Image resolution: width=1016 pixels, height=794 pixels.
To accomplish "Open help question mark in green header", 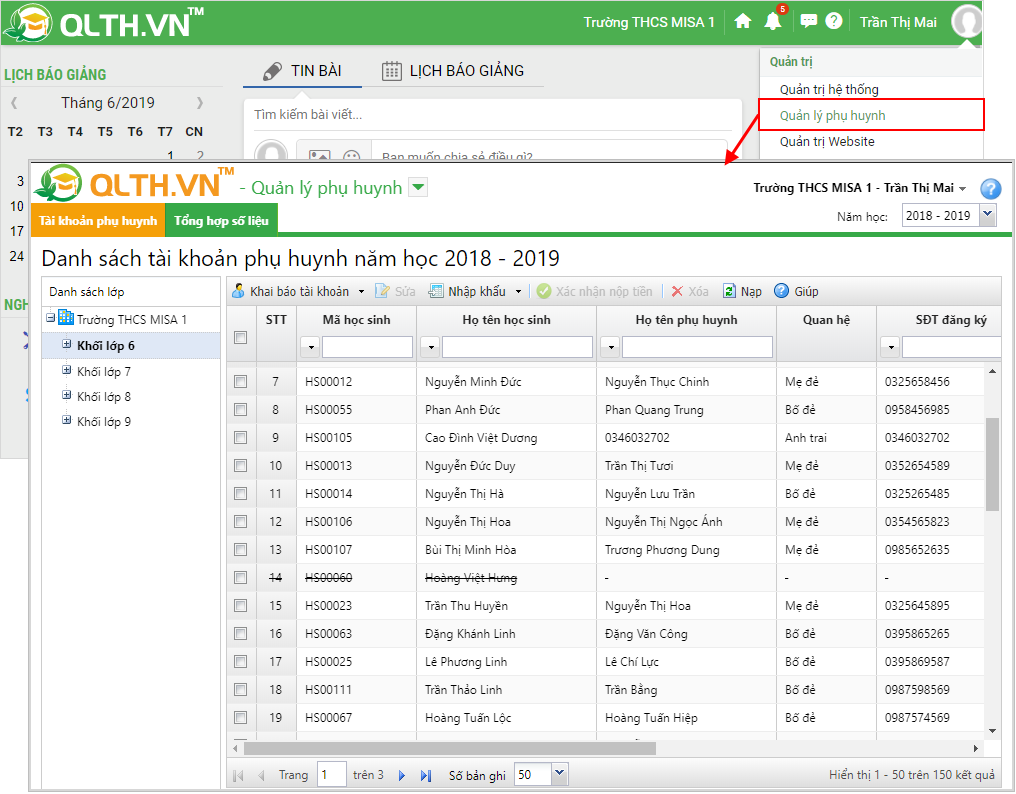I will point(833,21).
